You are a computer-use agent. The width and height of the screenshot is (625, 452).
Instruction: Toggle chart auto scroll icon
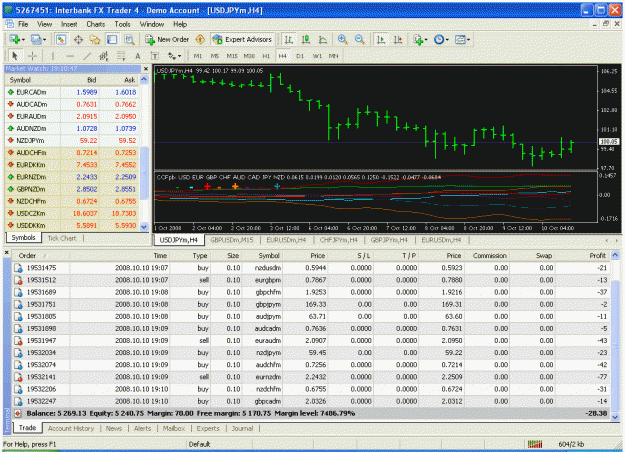click(381, 39)
